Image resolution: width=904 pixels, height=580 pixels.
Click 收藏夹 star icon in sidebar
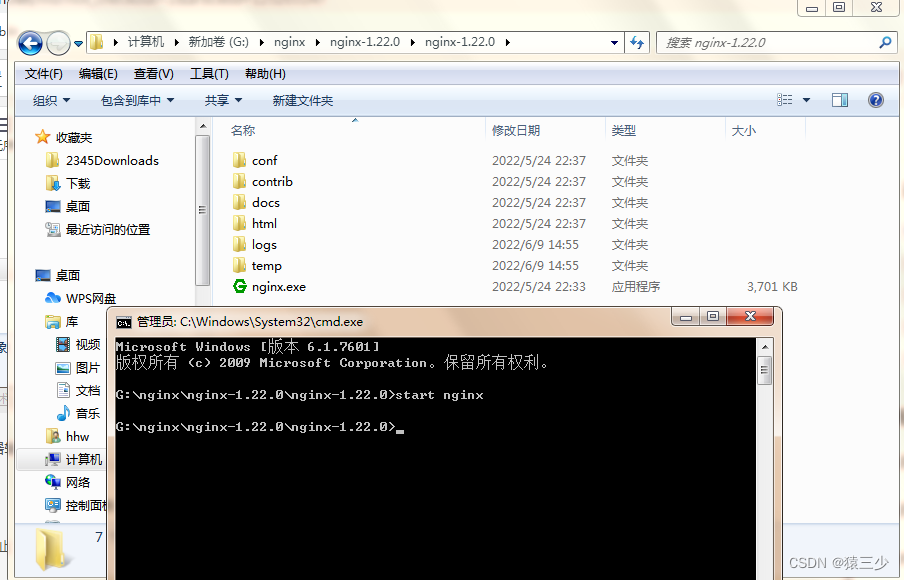pyautogui.click(x=42, y=137)
